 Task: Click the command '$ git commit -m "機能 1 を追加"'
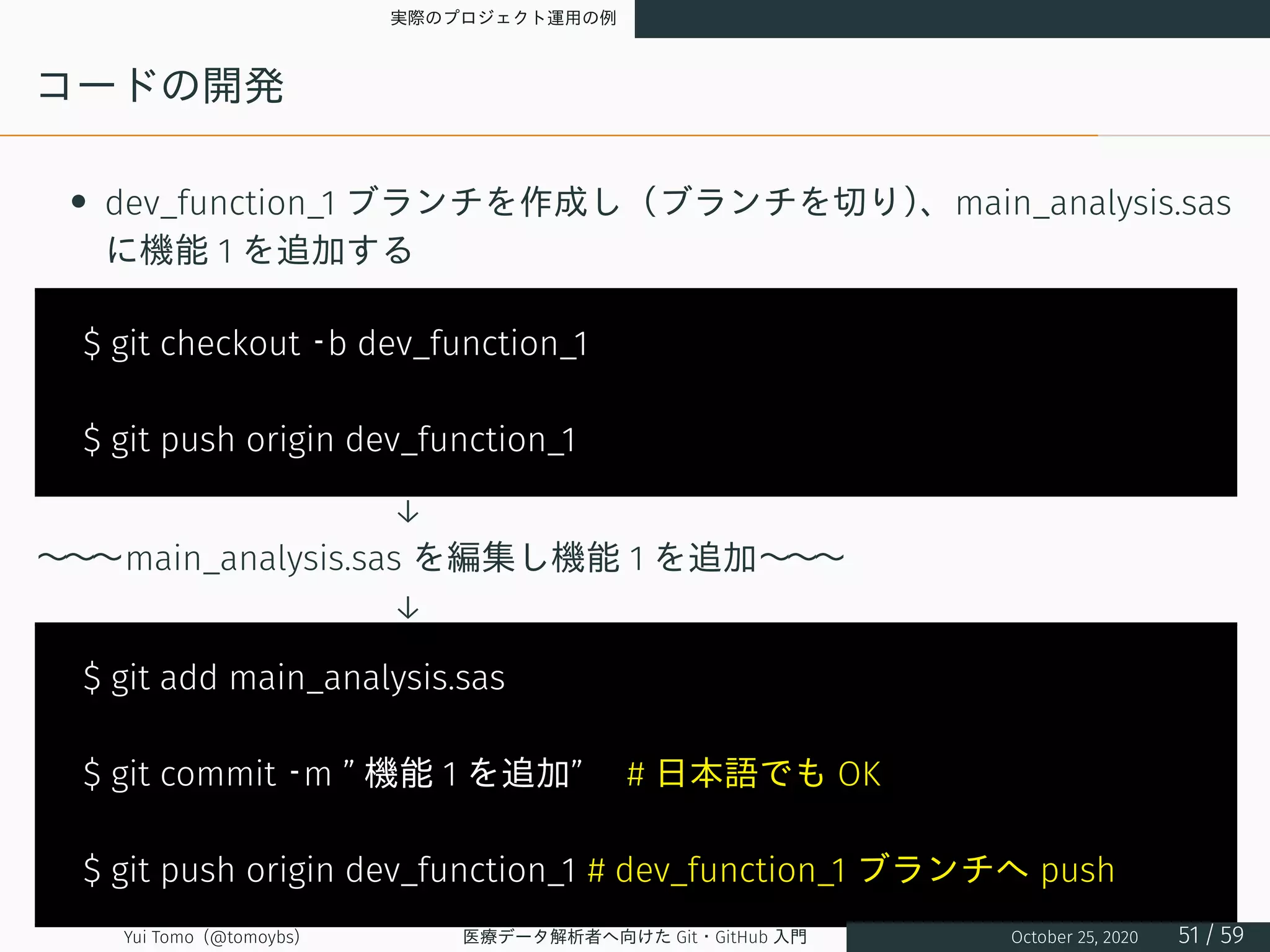pos(332,773)
